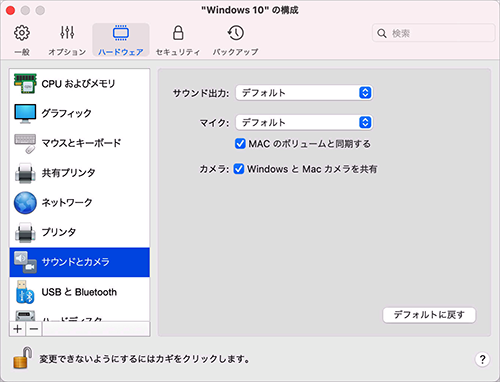Click the 変更できないようにするにはカギをクリックします text
This screenshot has height=382, width=500.
pos(144,359)
